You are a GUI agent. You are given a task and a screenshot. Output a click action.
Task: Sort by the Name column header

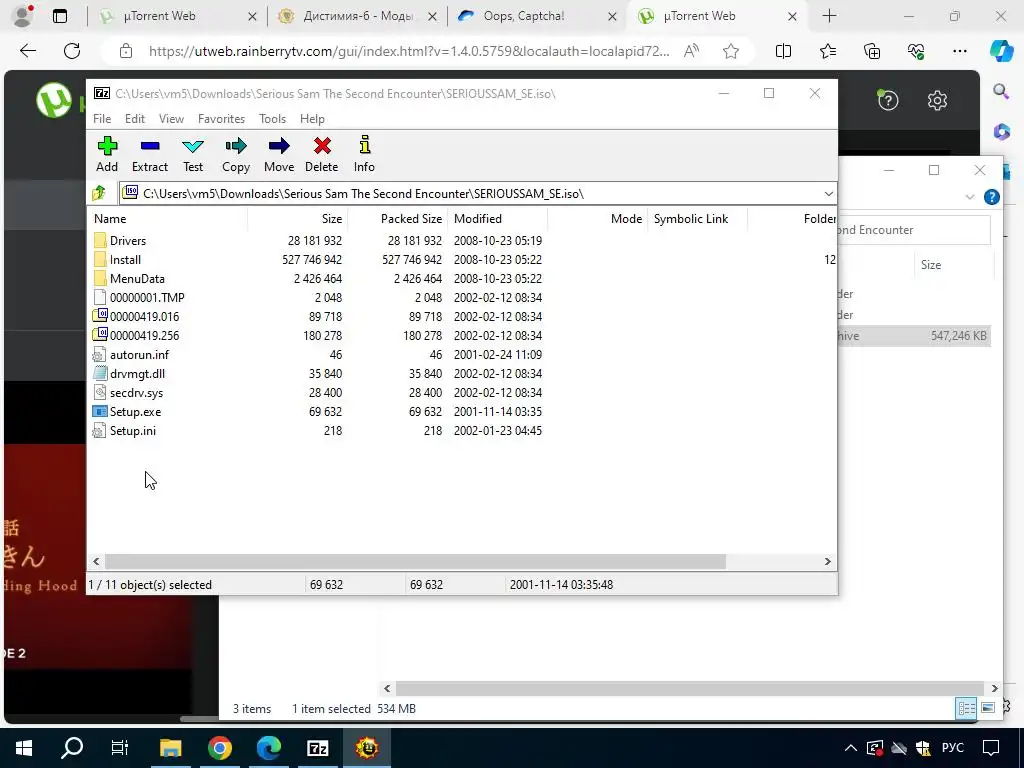coord(168,219)
